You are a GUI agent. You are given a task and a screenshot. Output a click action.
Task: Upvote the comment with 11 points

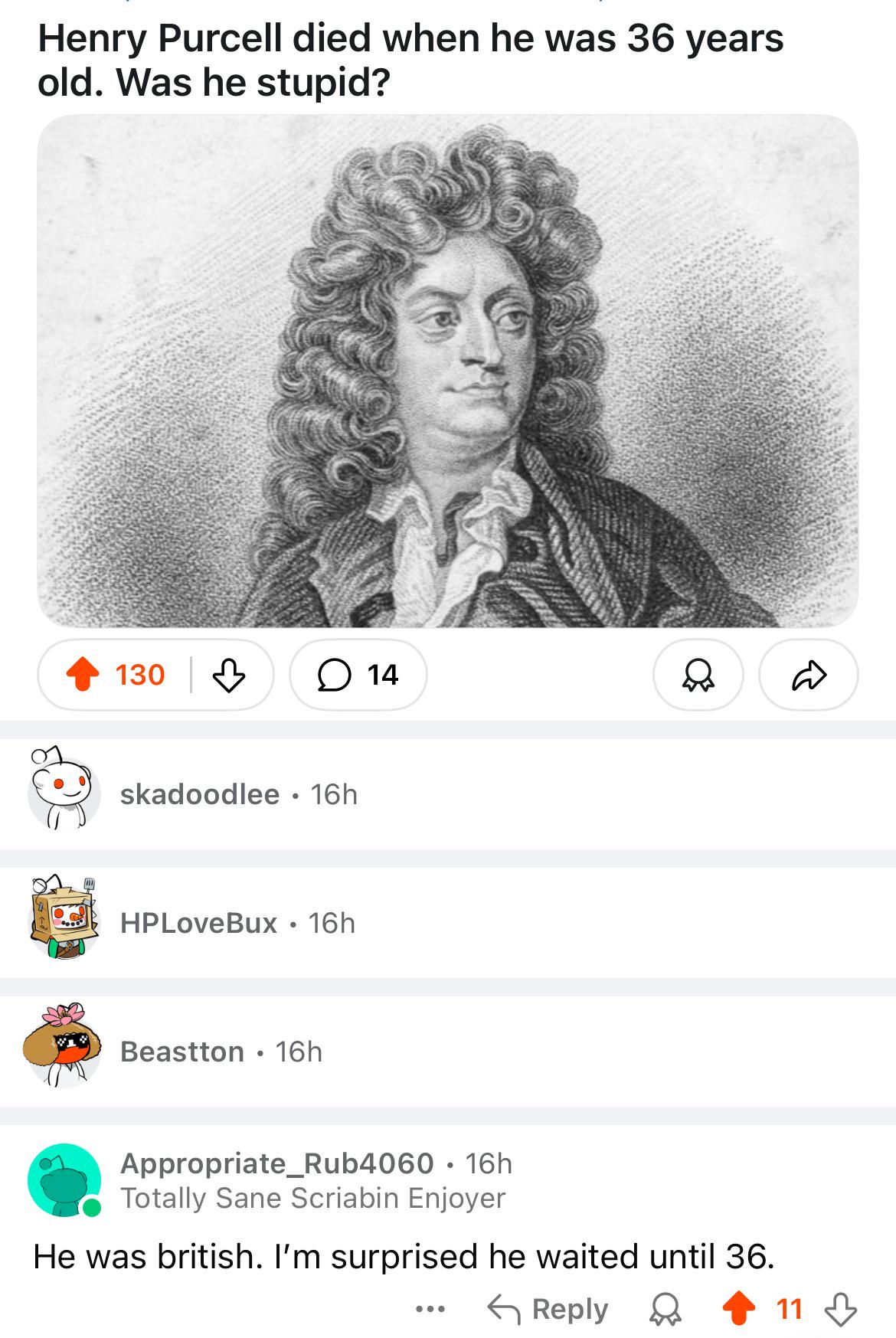click(739, 1309)
